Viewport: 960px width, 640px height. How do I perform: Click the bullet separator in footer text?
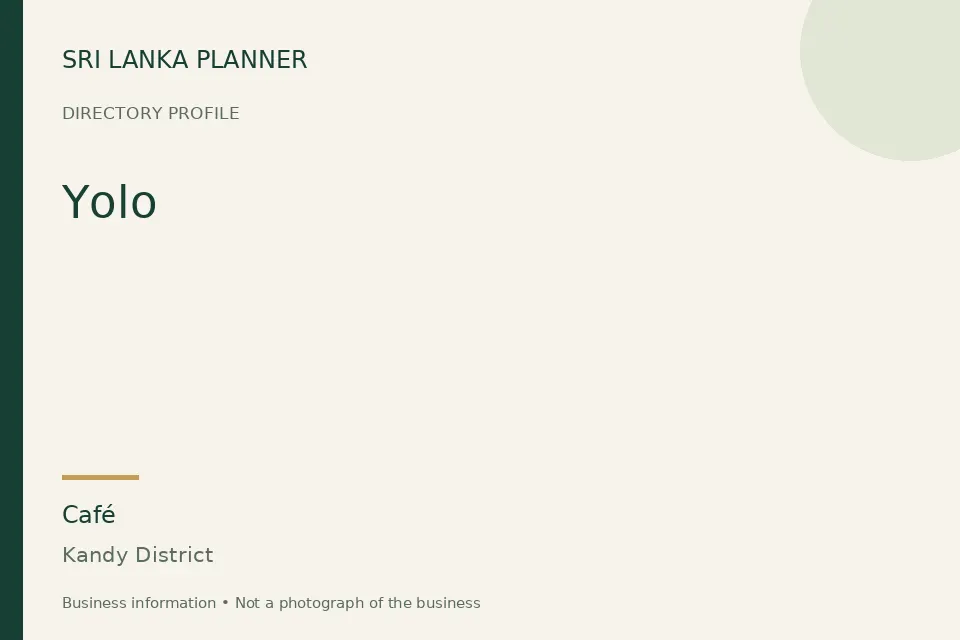[225, 603]
